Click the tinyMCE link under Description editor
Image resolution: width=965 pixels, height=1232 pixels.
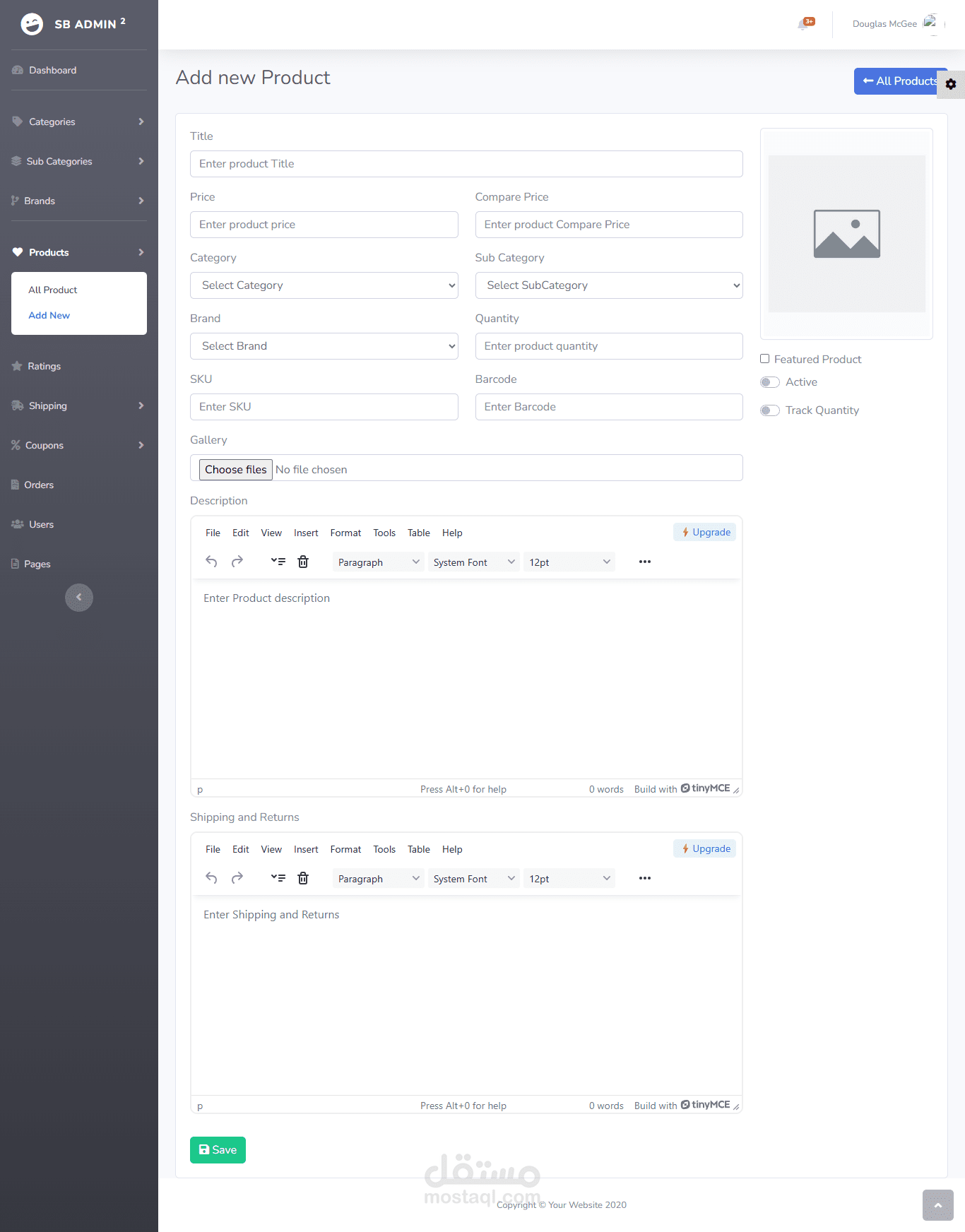pyautogui.click(x=706, y=788)
